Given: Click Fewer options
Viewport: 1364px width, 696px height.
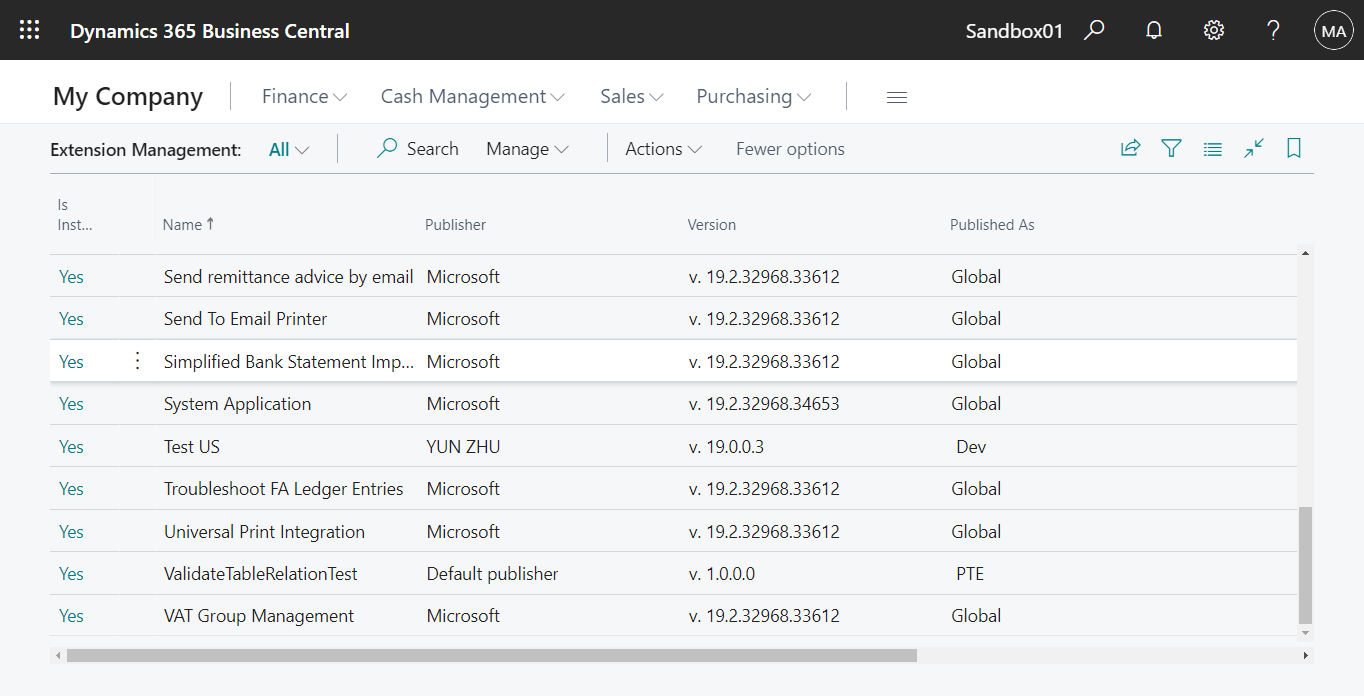Looking at the screenshot, I should tap(789, 148).
